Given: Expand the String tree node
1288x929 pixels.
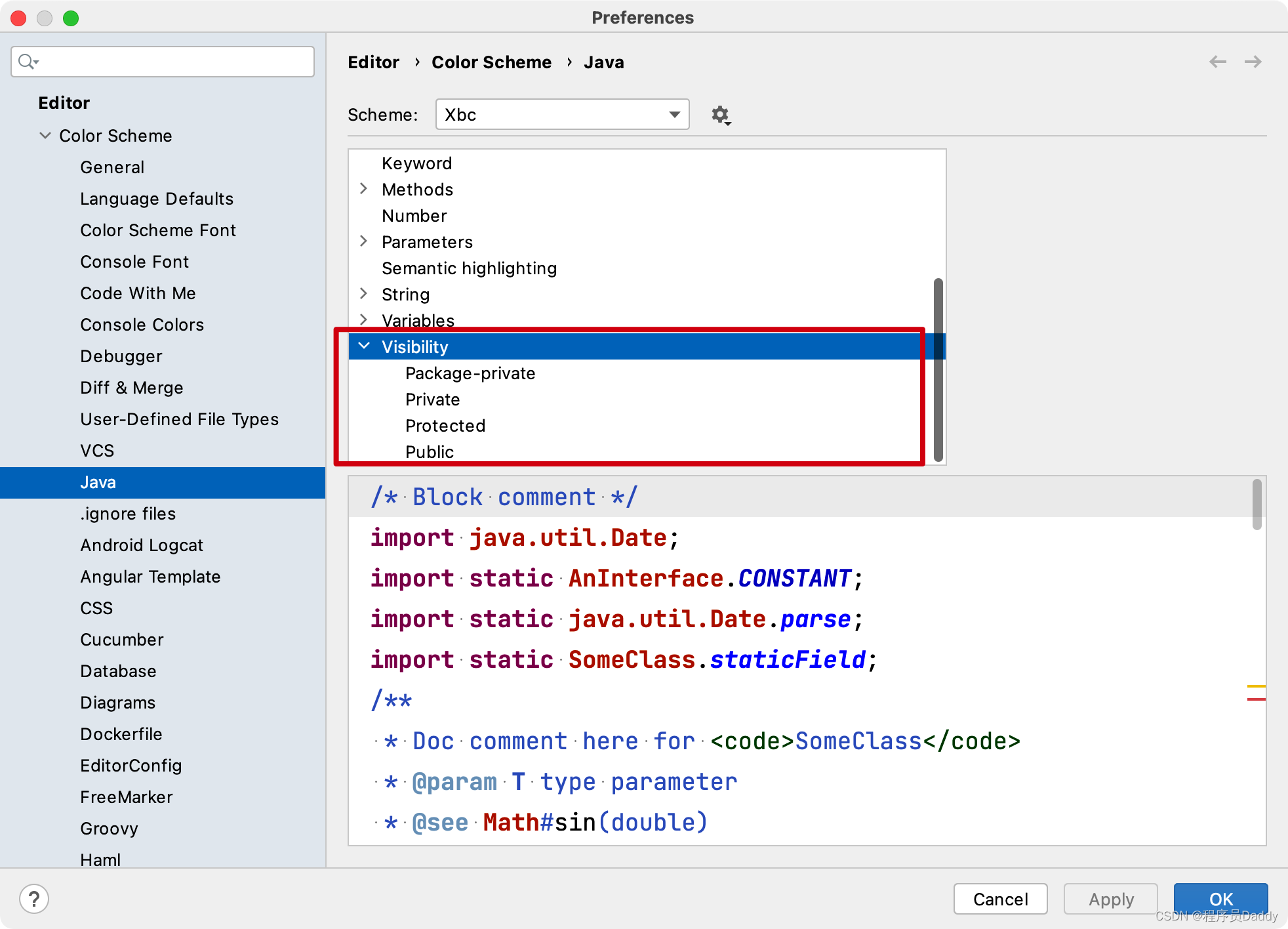Looking at the screenshot, I should [364, 294].
